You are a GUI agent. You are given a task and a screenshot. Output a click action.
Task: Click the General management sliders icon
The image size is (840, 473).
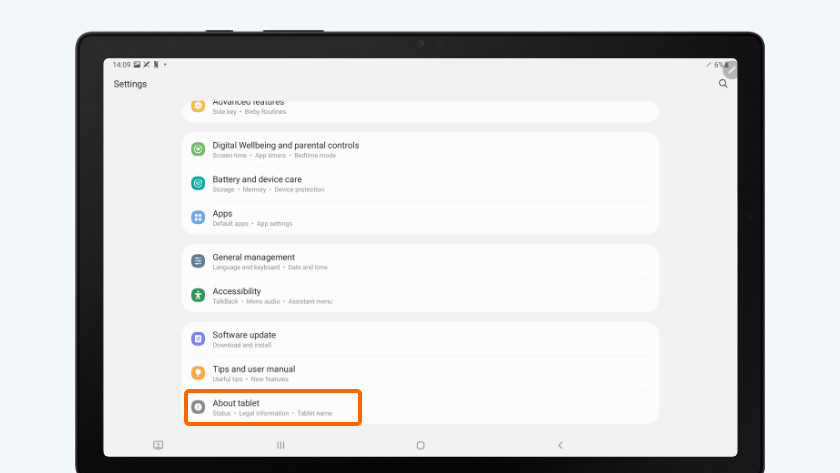198,261
